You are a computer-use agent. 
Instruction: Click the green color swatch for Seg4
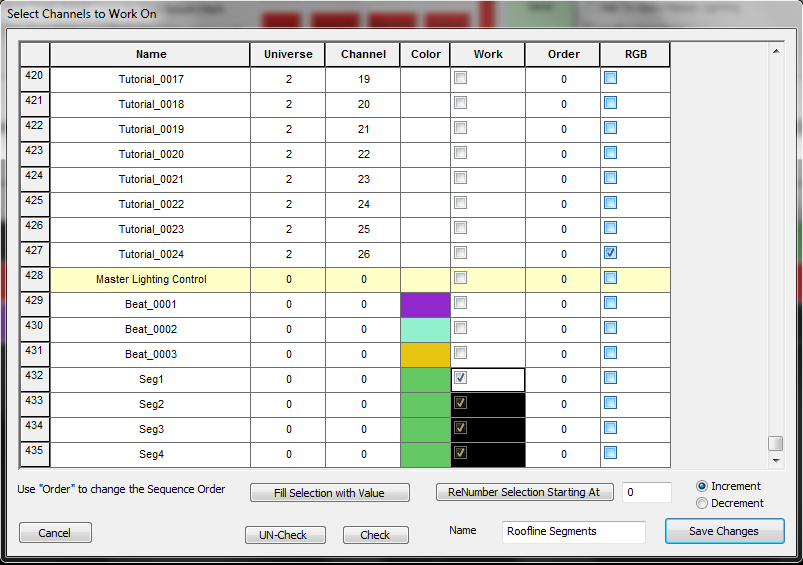coord(425,455)
